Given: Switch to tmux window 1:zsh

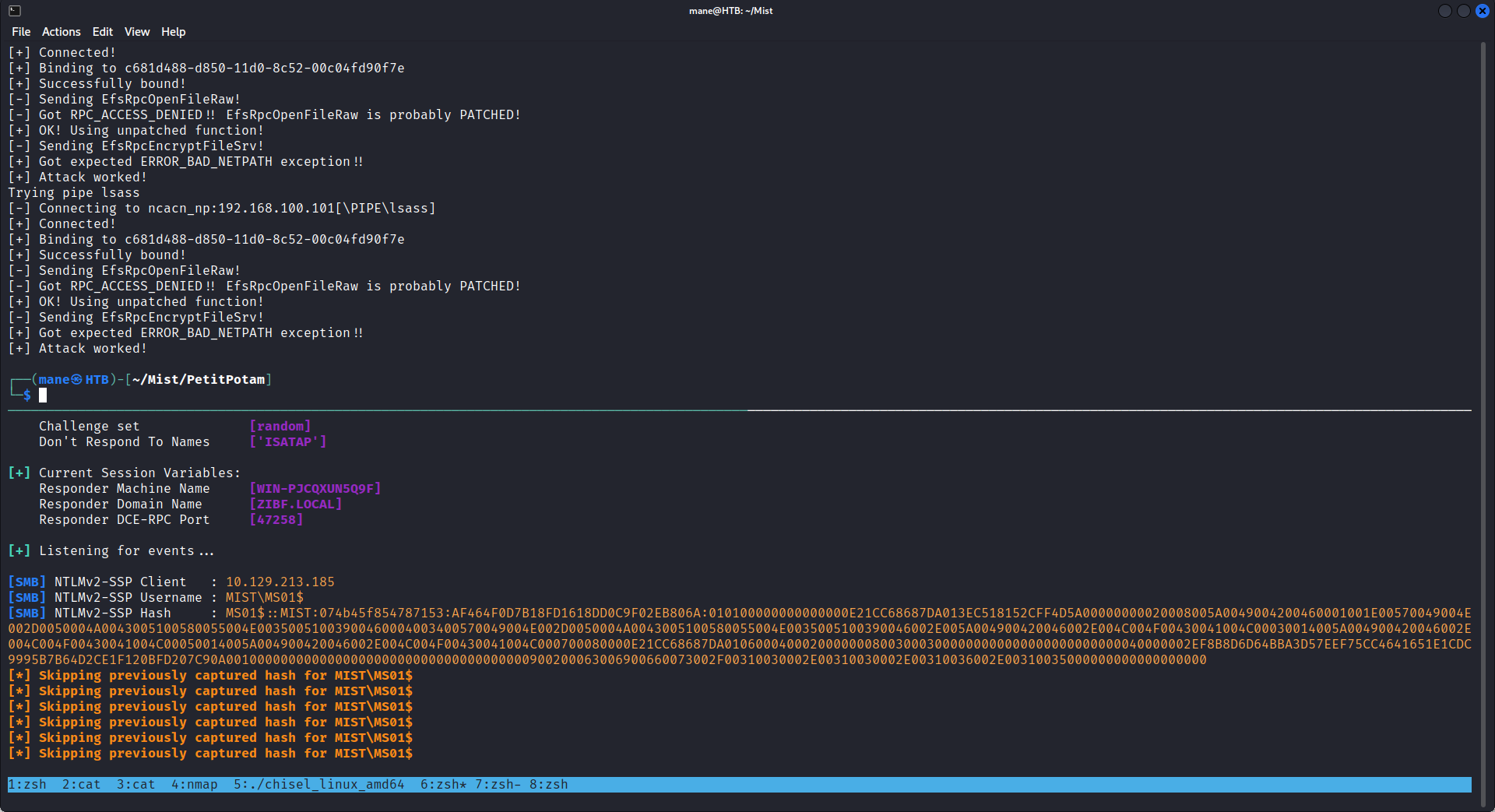Looking at the screenshot, I should click(x=27, y=785).
